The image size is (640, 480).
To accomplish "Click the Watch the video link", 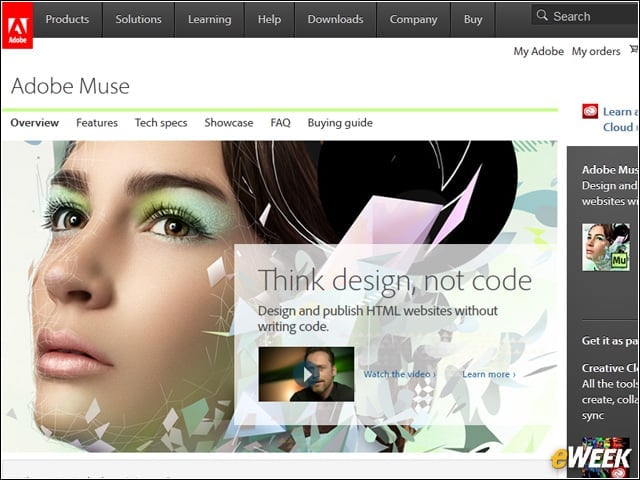I will [x=400, y=374].
